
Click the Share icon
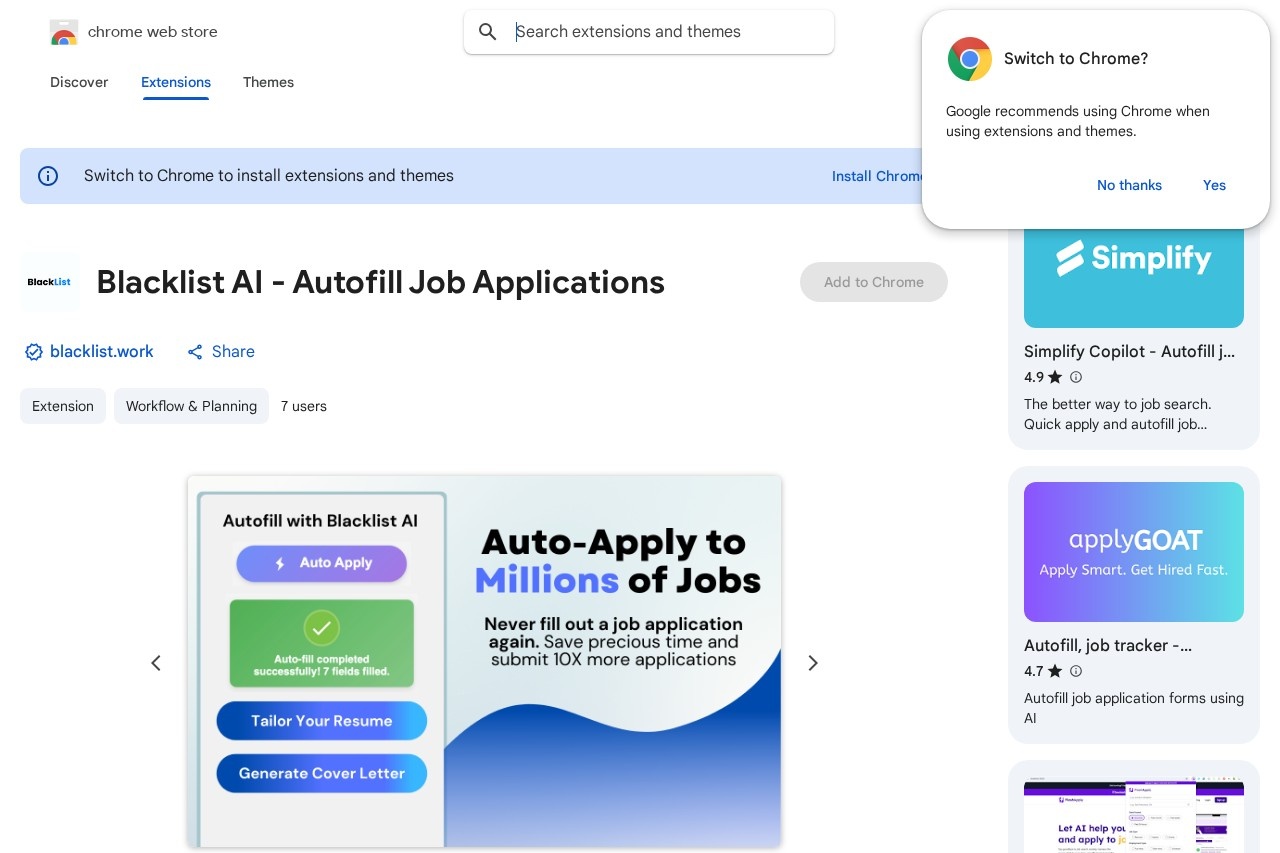click(195, 352)
